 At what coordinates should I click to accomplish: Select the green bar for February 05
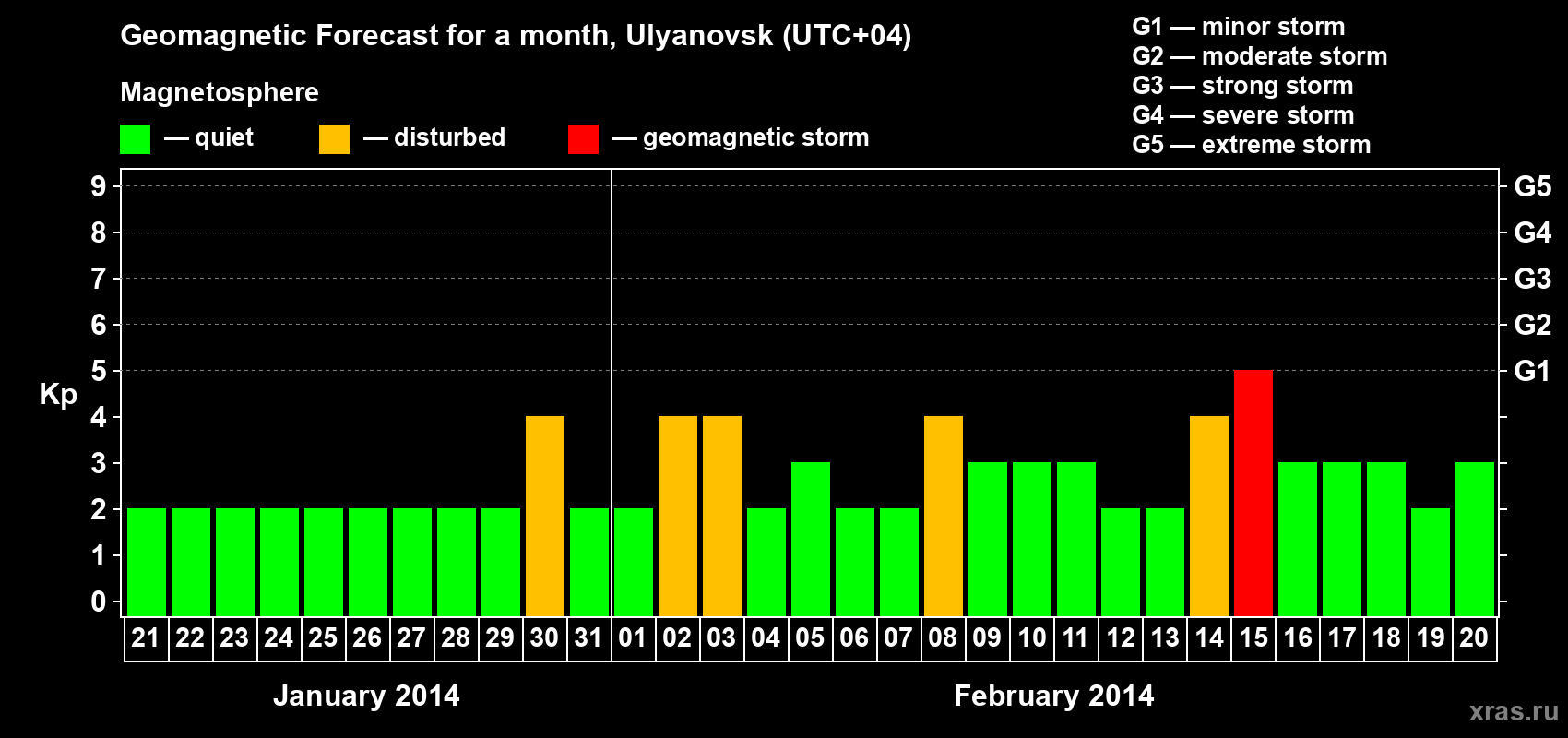tap(811, 540)
